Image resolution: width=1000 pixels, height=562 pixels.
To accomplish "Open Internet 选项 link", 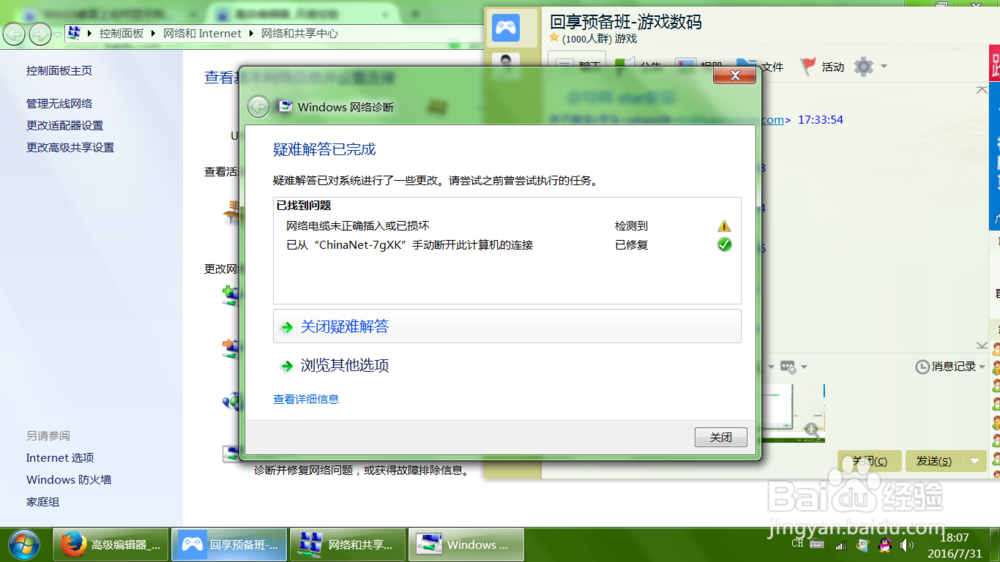I will tap(60, 458).
